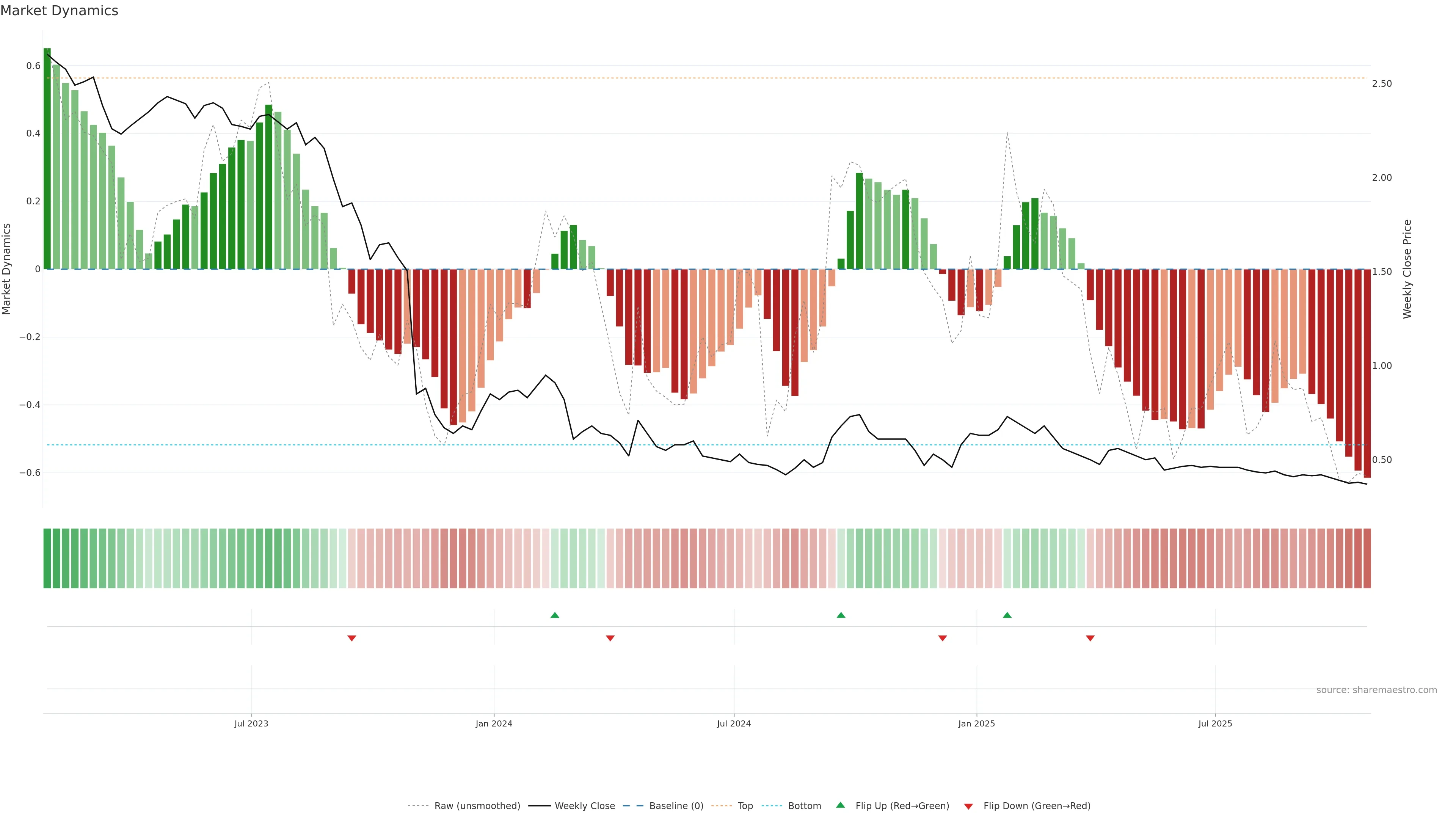Click the darkest green cell starting the heatmap strip
The width and height of the screenshot is (1456, 819).
[47, 558]
